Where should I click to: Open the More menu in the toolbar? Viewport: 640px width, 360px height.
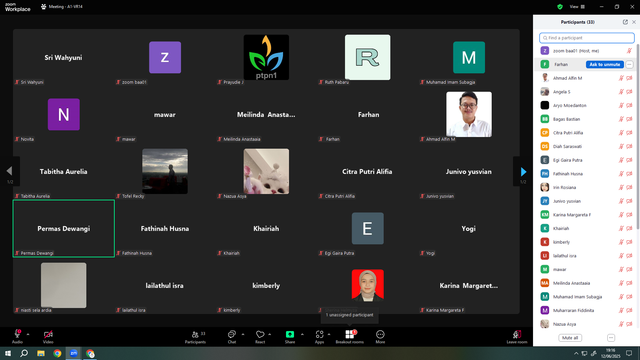pos(380,337)
